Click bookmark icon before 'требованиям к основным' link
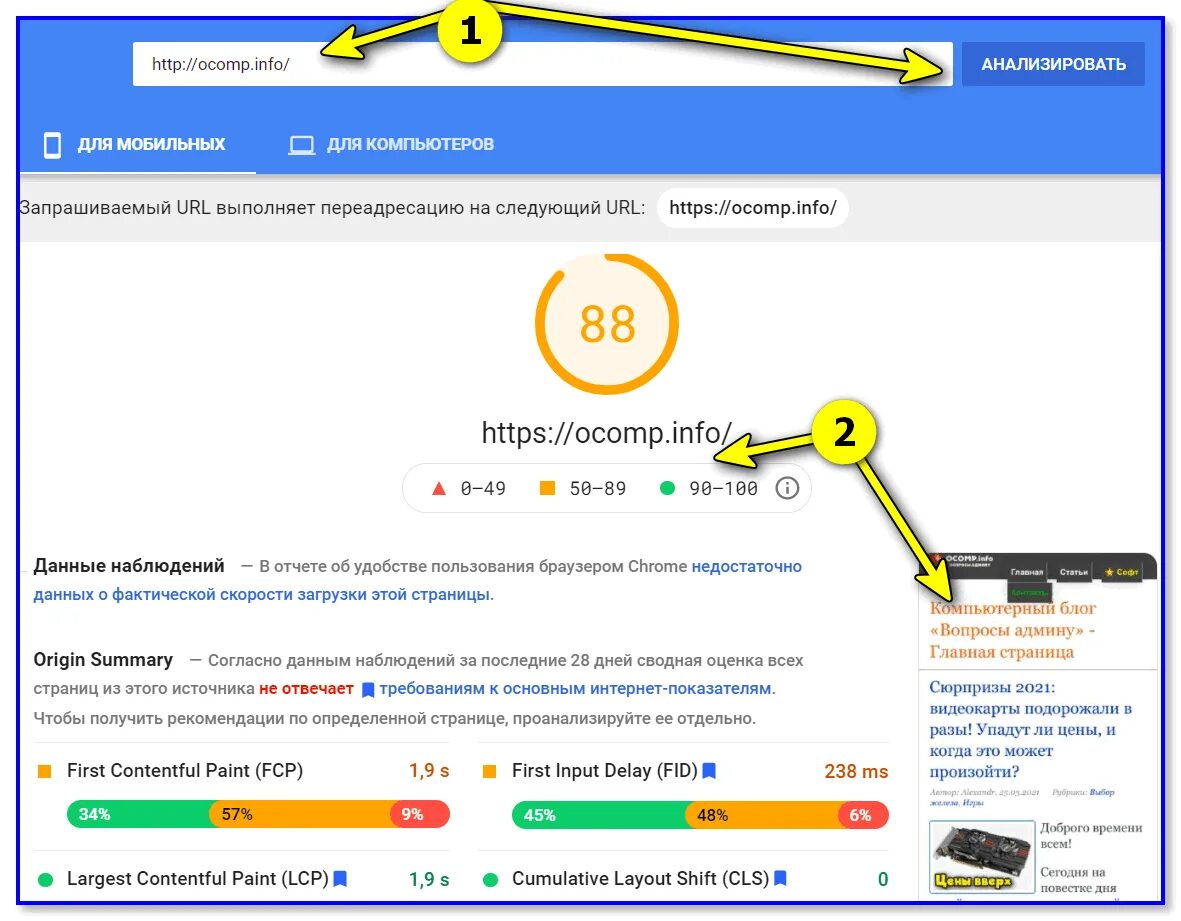This screenshot has width=1181, height=921. pos(368,690)
